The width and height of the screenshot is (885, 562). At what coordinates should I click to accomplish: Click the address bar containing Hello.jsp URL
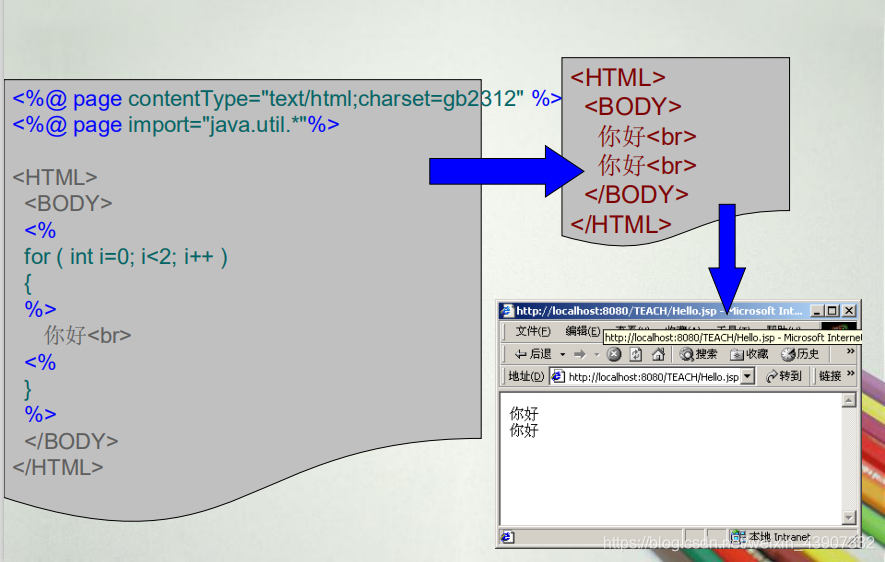tap(652, 376)
